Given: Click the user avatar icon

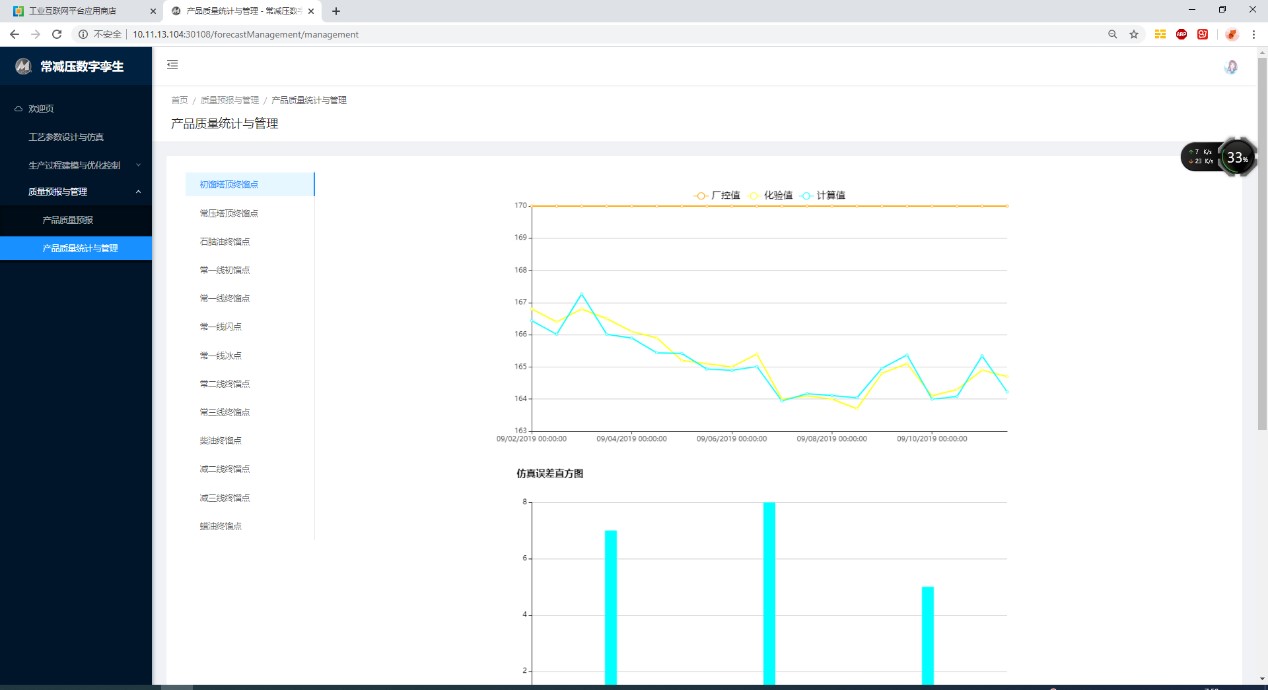Looking at the screenshot, I should click(x=1231, y=67).
